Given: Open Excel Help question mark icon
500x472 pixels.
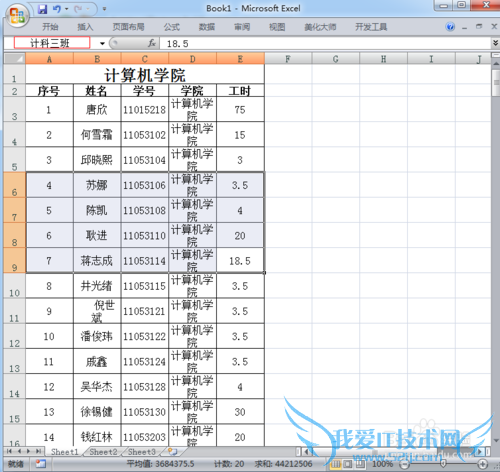Looking at the screenshot, I should (450, 27).
